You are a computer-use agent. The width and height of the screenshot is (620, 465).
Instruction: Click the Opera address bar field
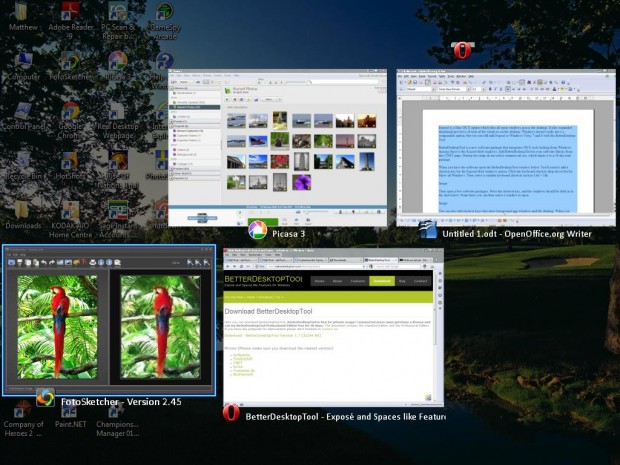coord(314,267)
